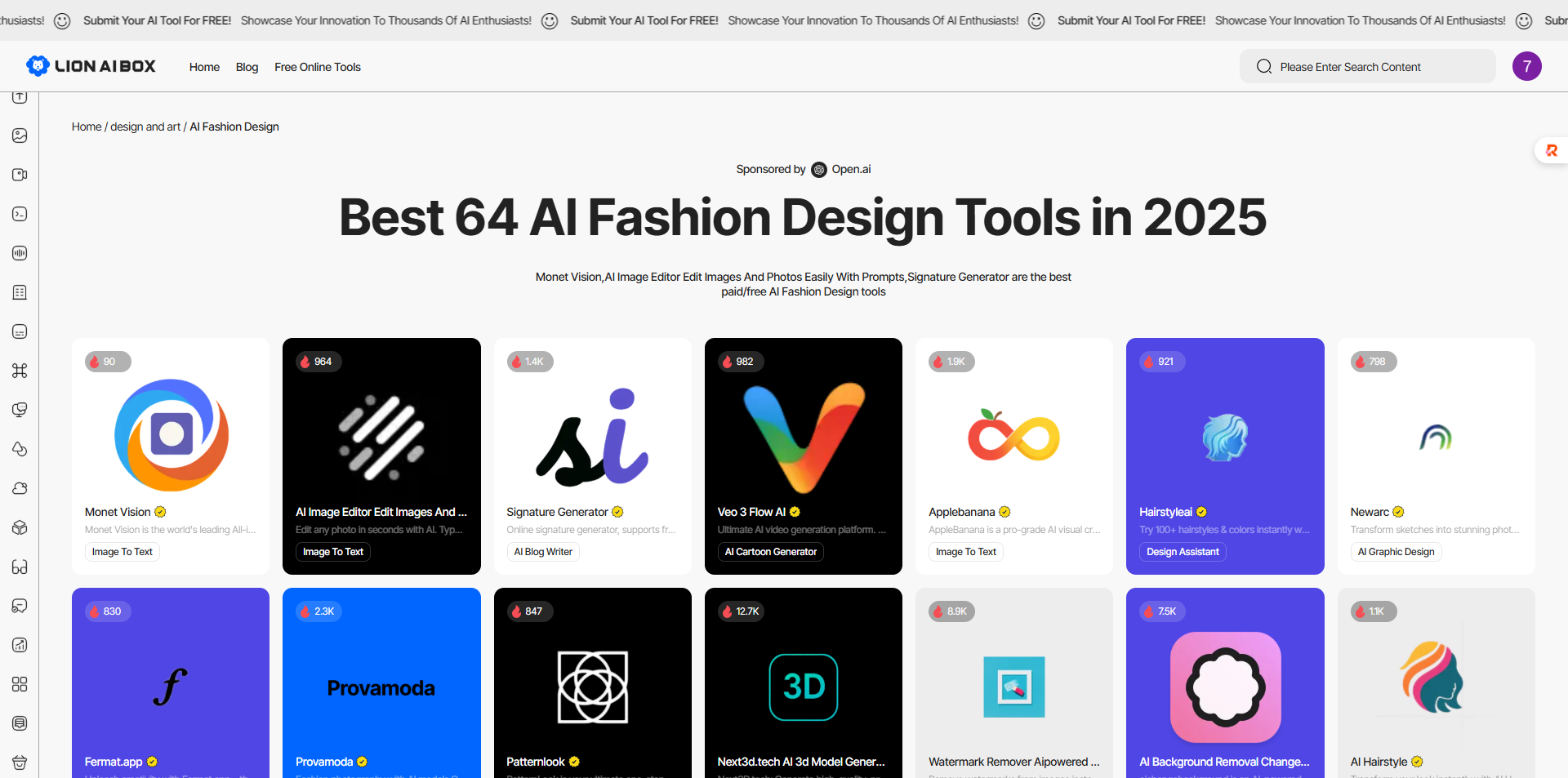Open the purple user avatar labeled 7
The width and height of the screenshot is (1568, 778).
point(1526,66)
